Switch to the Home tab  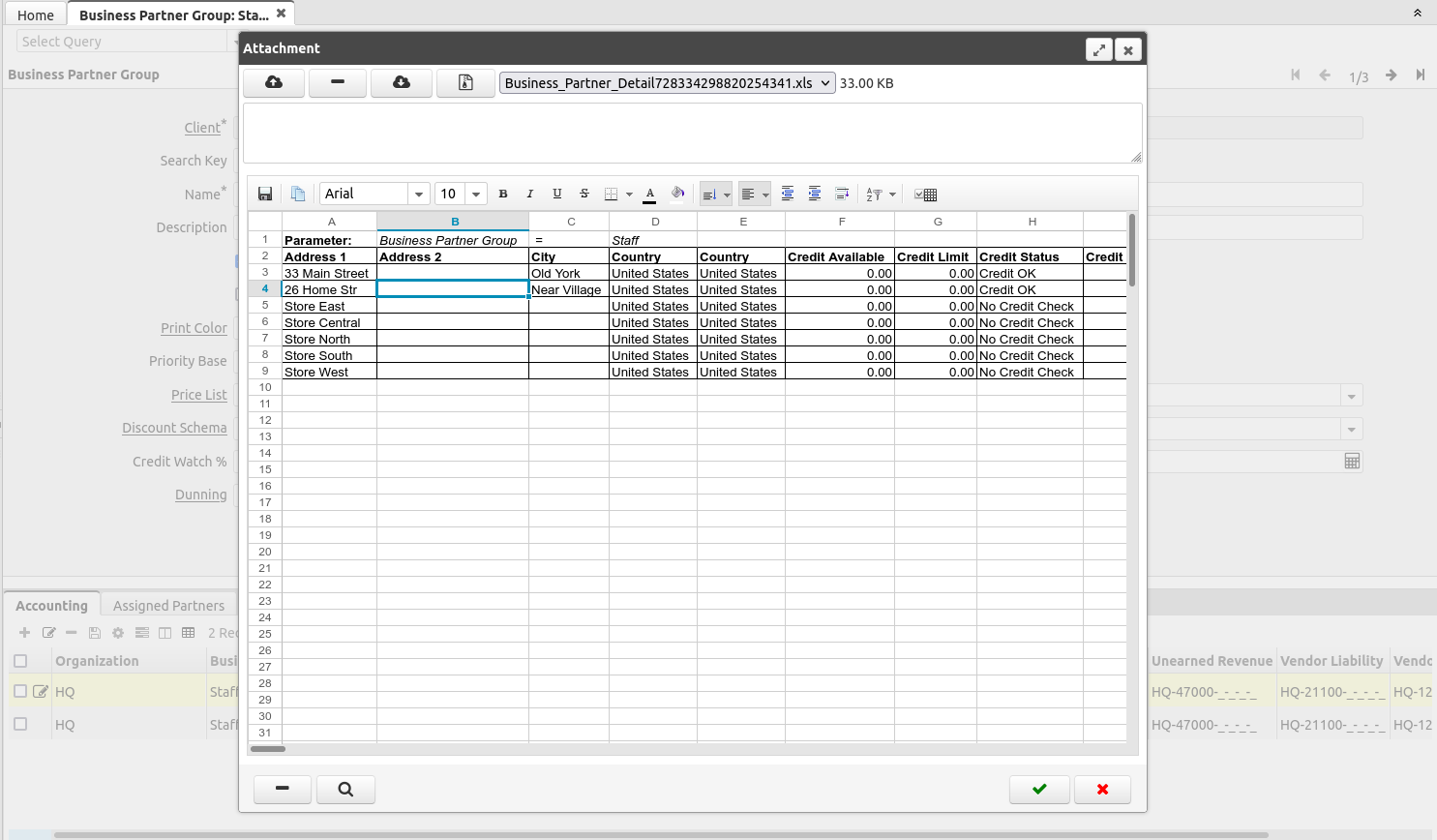36,15
